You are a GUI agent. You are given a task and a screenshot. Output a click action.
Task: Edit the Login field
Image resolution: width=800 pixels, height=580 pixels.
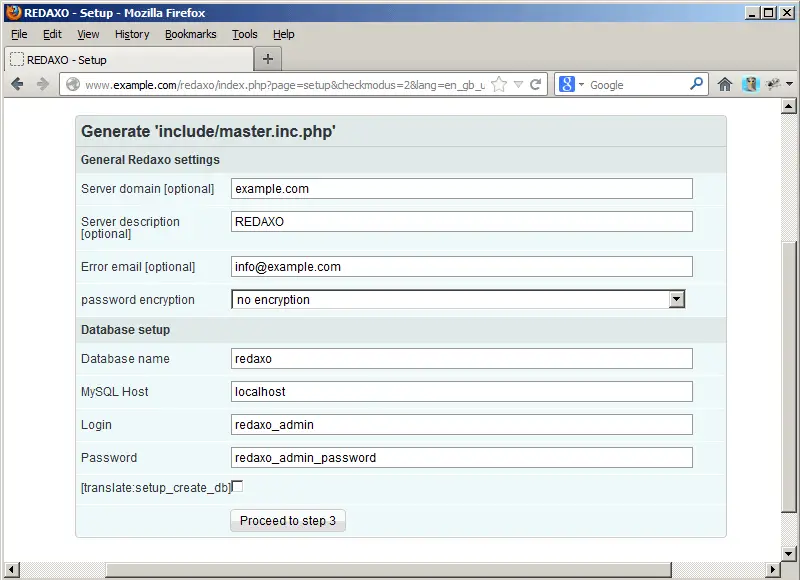pyautogui.click(x=462, y=424)
